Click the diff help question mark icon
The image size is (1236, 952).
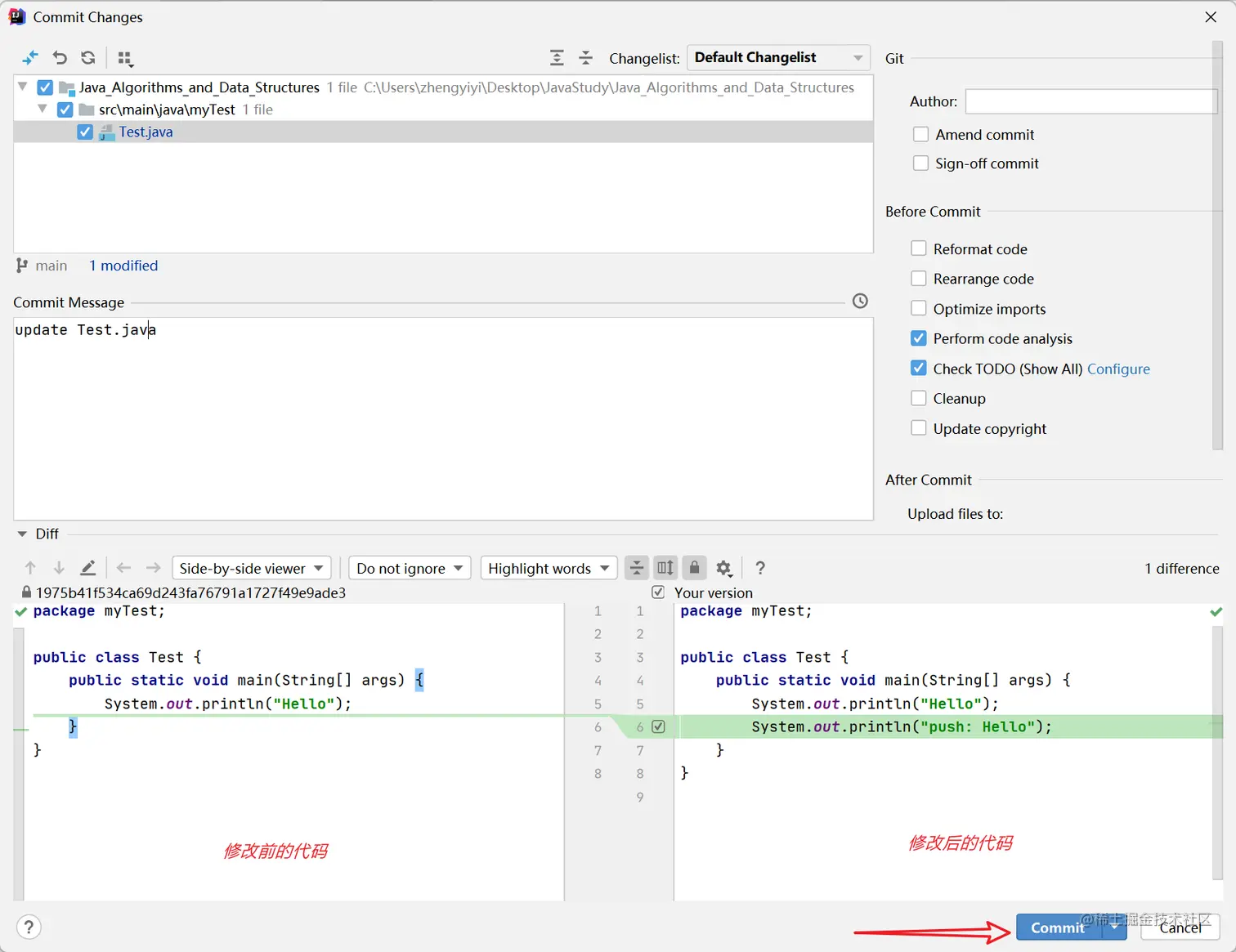(760, 568)
